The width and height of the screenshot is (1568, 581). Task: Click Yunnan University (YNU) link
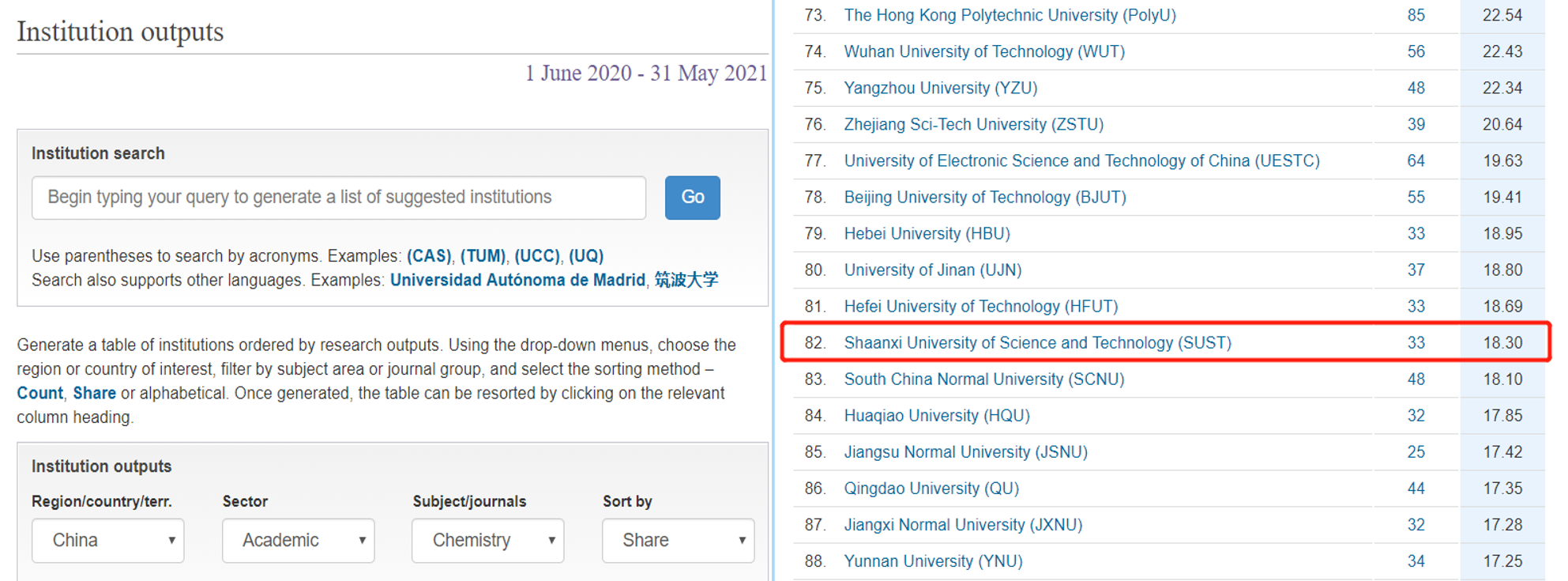[933, 561]
